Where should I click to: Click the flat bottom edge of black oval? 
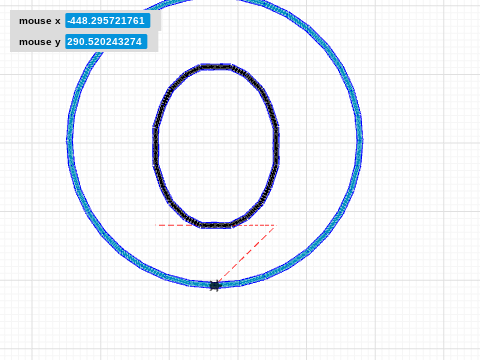coord(216,225)
